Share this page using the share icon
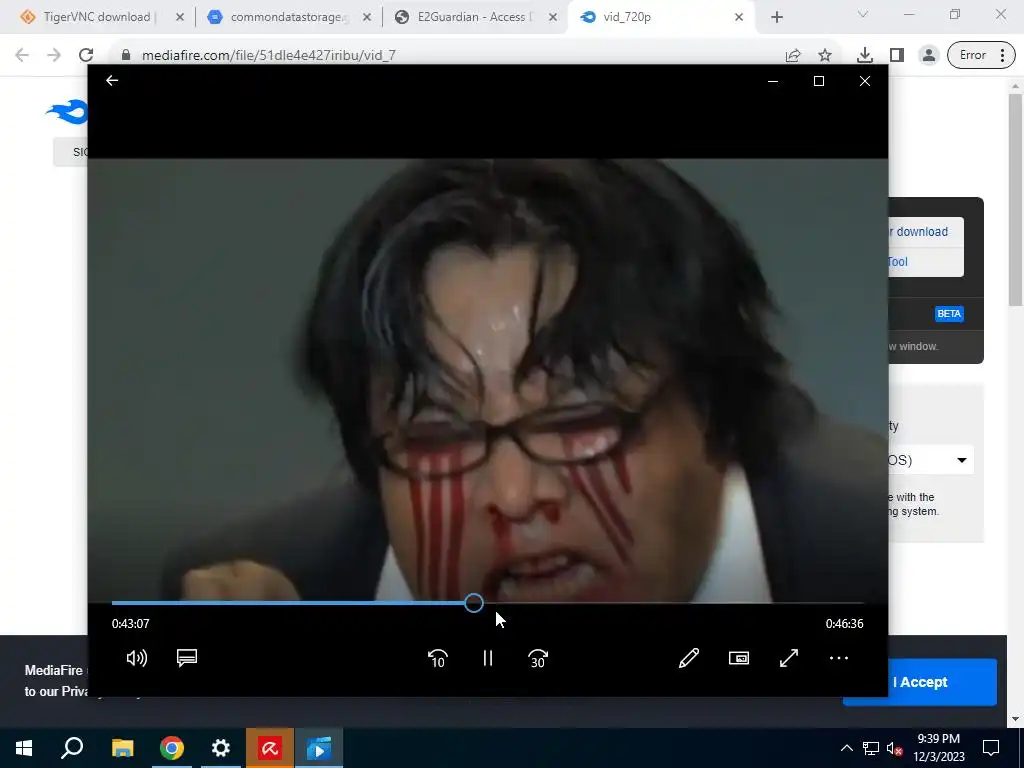This screenshot has height=768, width=1024. coord(793,55)
